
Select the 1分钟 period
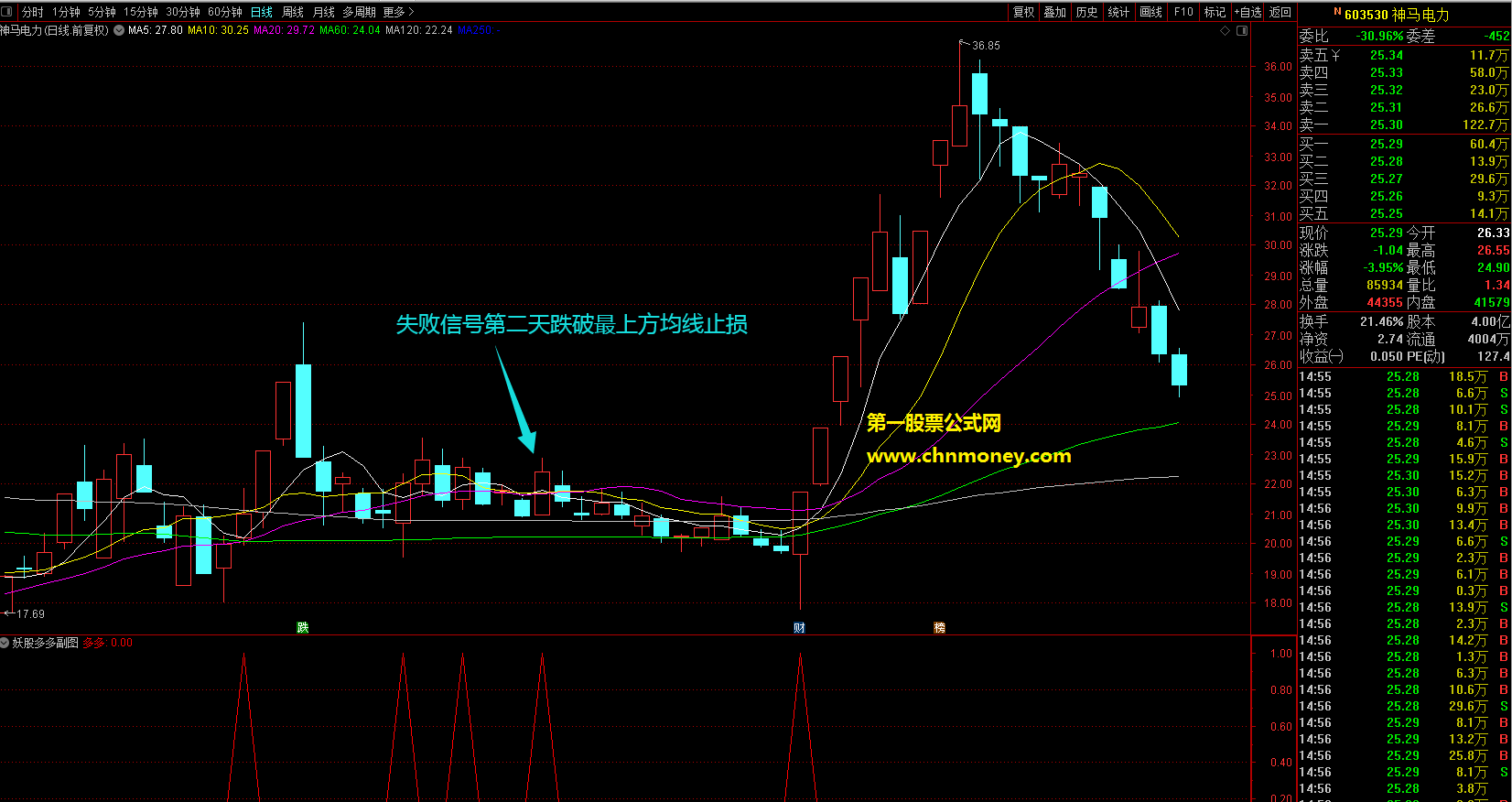click(66, 12)
